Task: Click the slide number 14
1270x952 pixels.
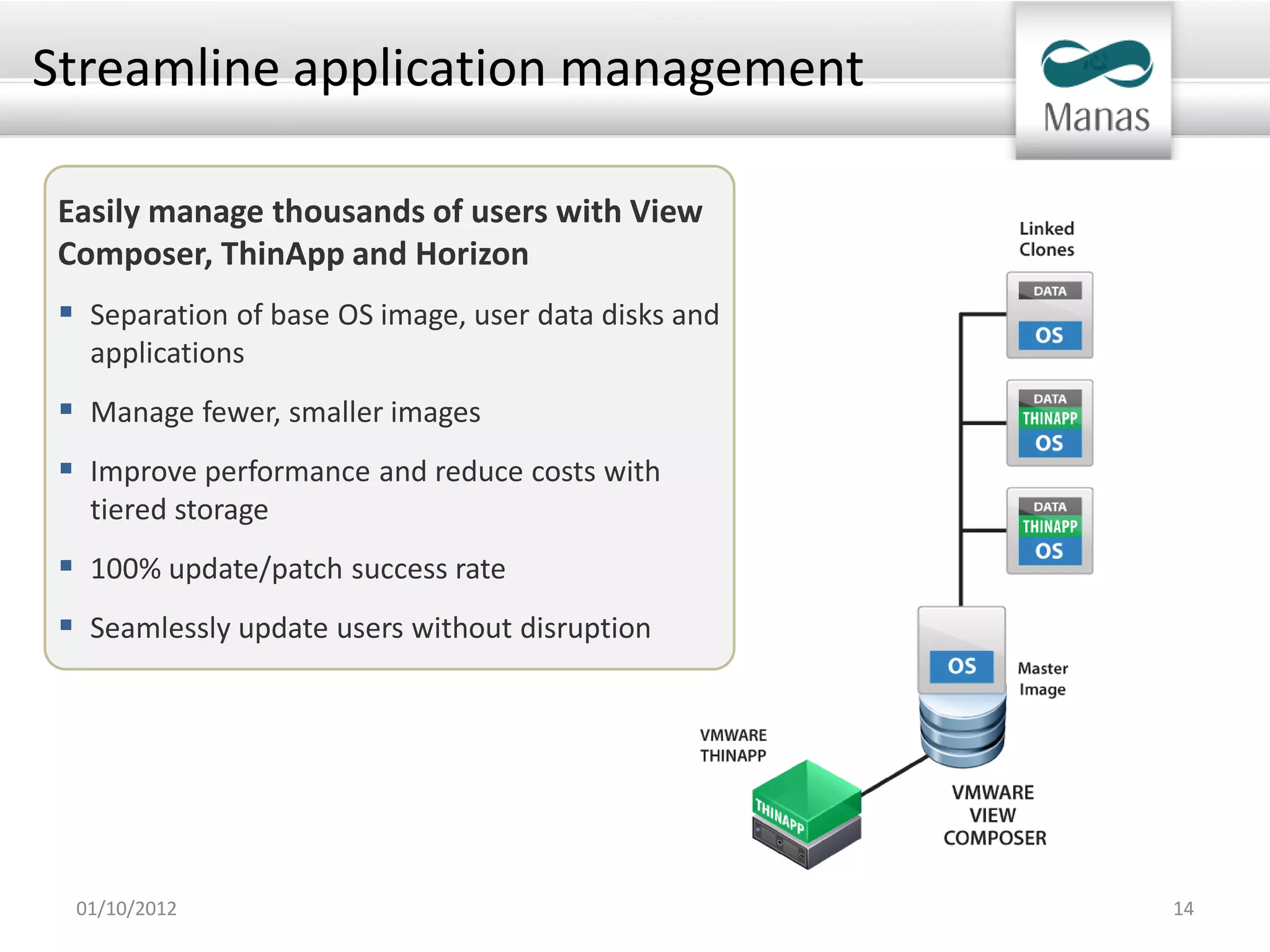Action: (x=1183, y=908)
